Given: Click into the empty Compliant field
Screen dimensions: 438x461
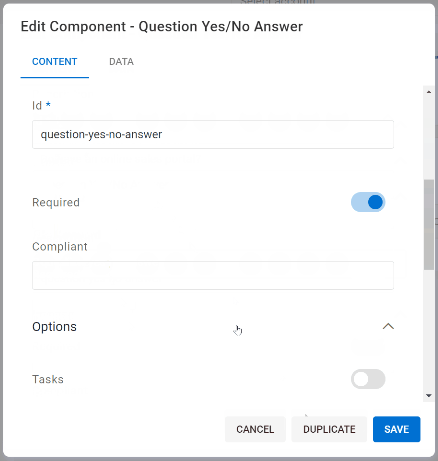Looking at the screenshot, I should [x=213, y=275].
